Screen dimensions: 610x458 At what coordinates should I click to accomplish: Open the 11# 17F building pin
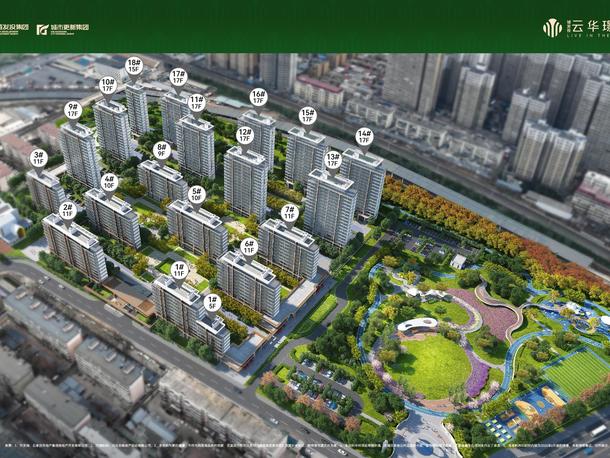[196, 103]
